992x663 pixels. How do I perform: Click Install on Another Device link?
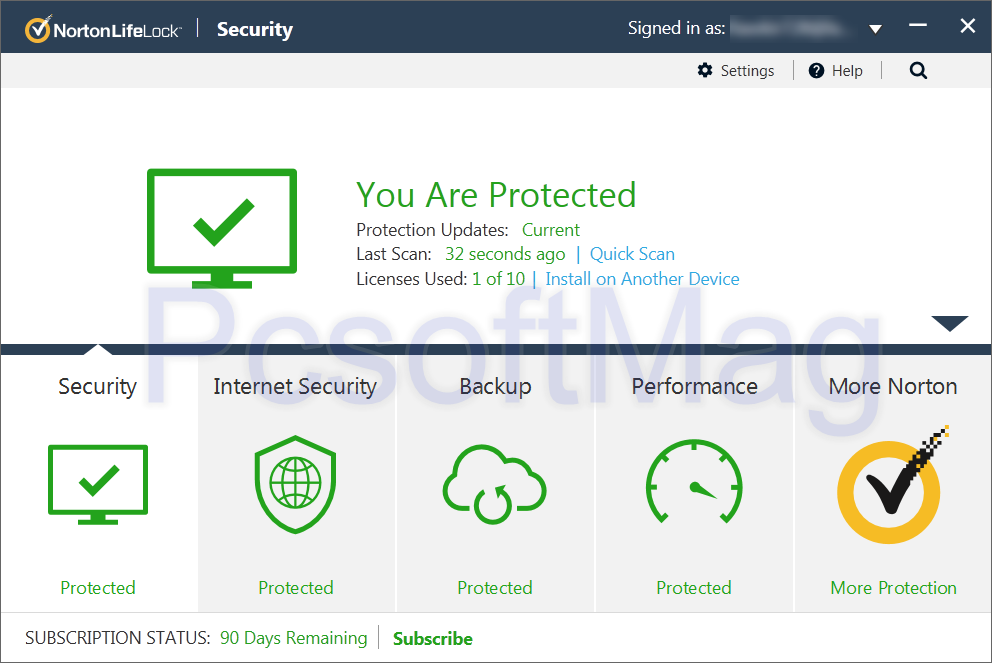(x=642, y=279)
